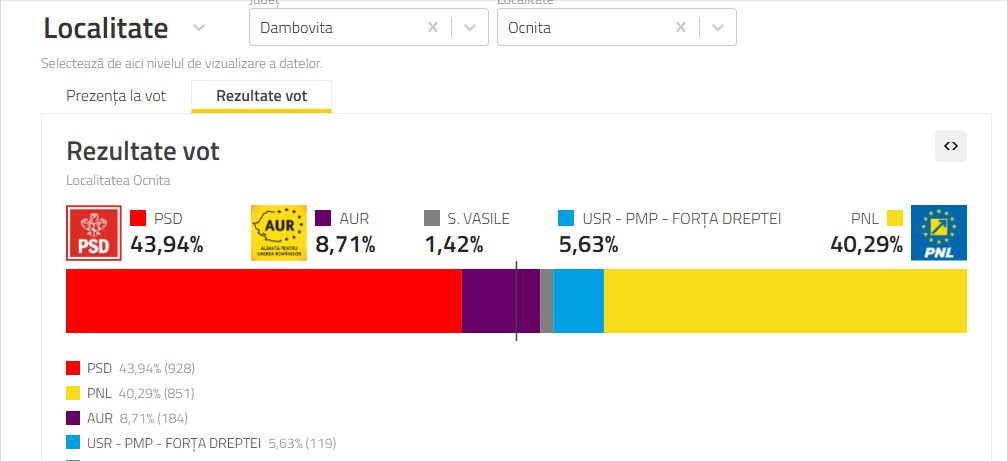
Task: Select the Rezultate vot tab
Action: tap(261, 96)
